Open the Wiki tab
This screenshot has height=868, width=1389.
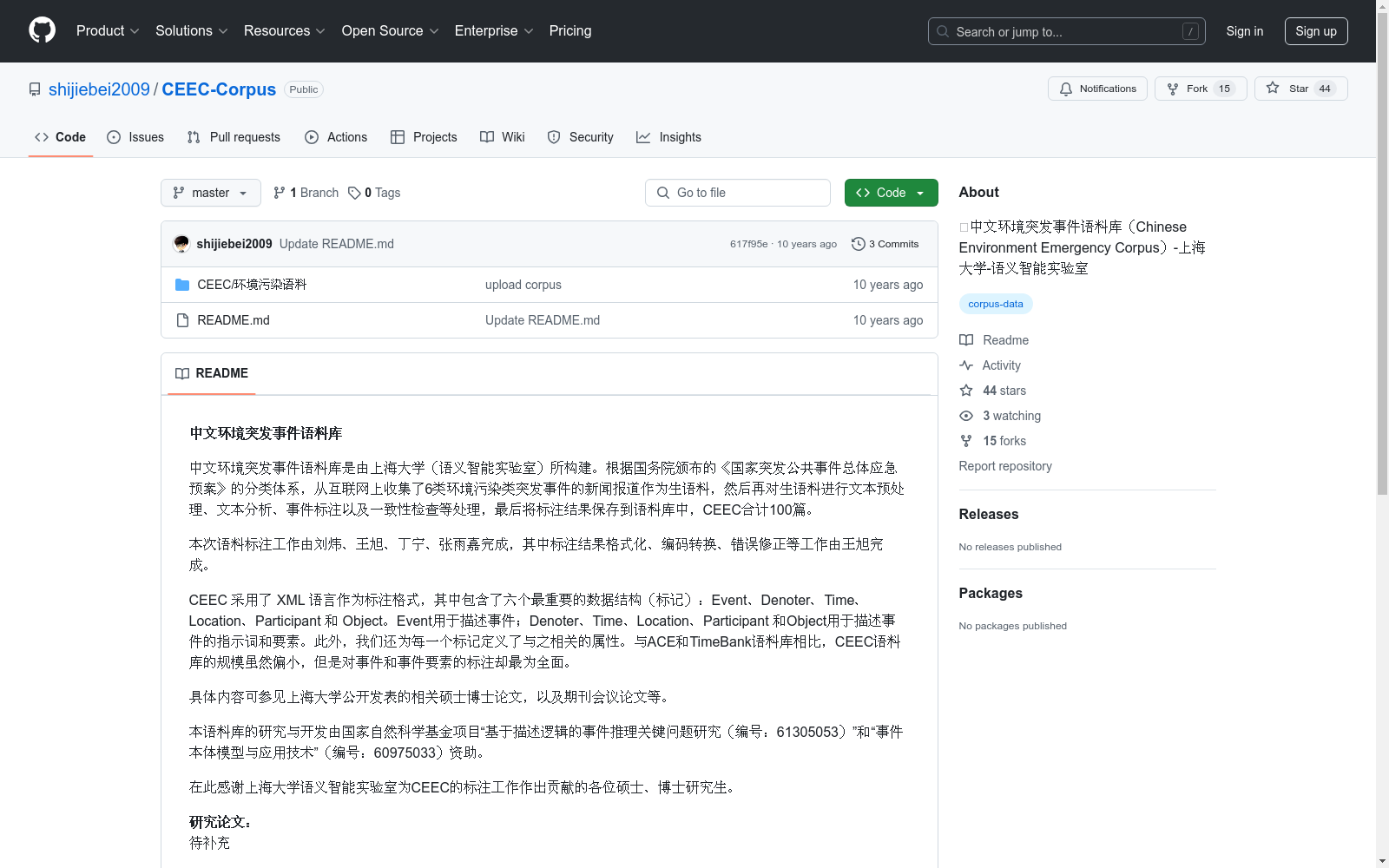coord(503,137)
